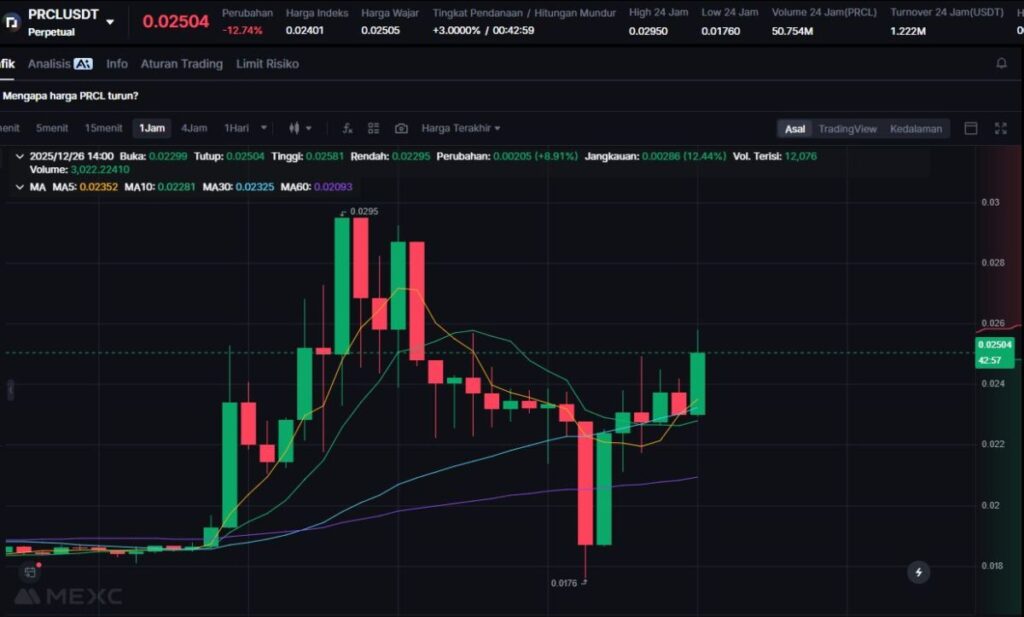Open the fx indicators menu
The width and height of the screenshot is (1024, 617).
coord(347,128)
